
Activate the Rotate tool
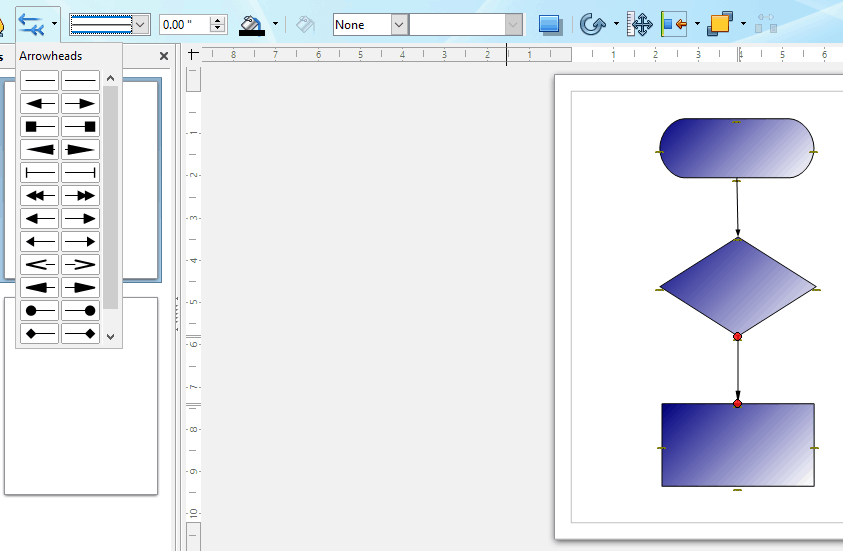click(592, 25)
